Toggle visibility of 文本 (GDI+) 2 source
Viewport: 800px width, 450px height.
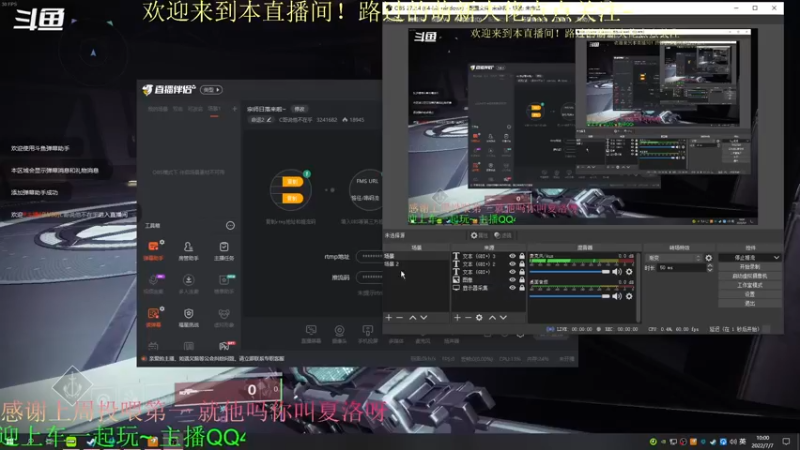512,264
